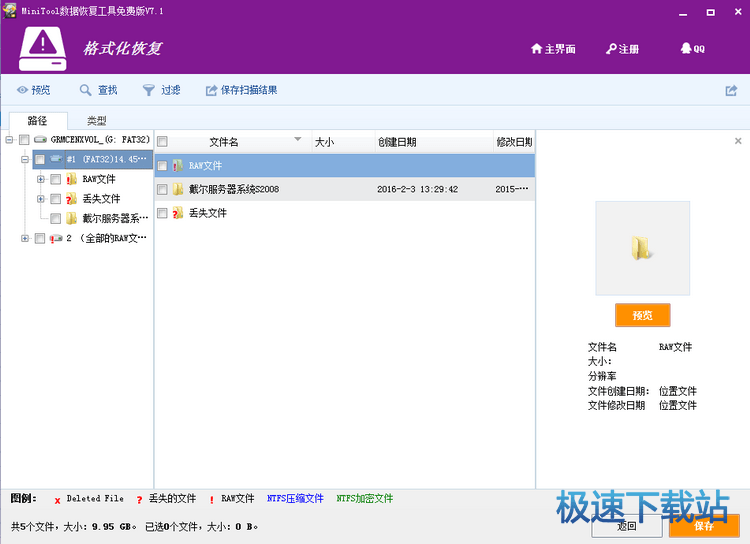Image resolution: width=750 pixels, height=544 pixels.
Task: Click the GRMCENXVOL drive icon in tree
Action: point(40,140)
